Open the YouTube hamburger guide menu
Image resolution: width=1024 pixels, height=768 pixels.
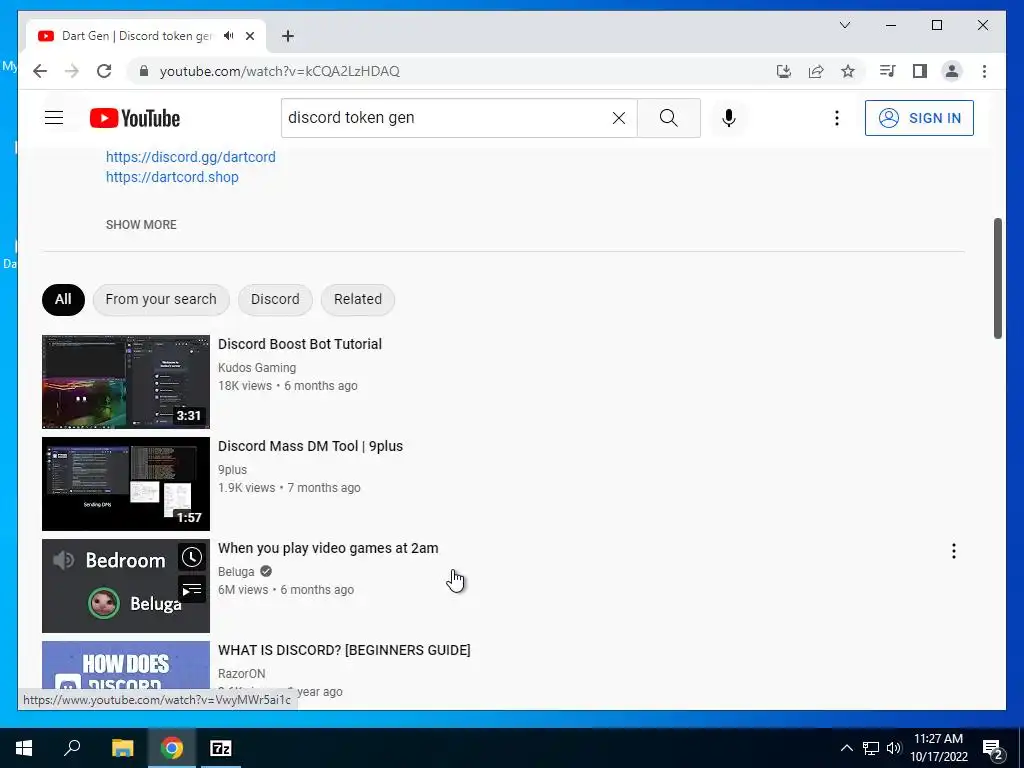[54, 118]
